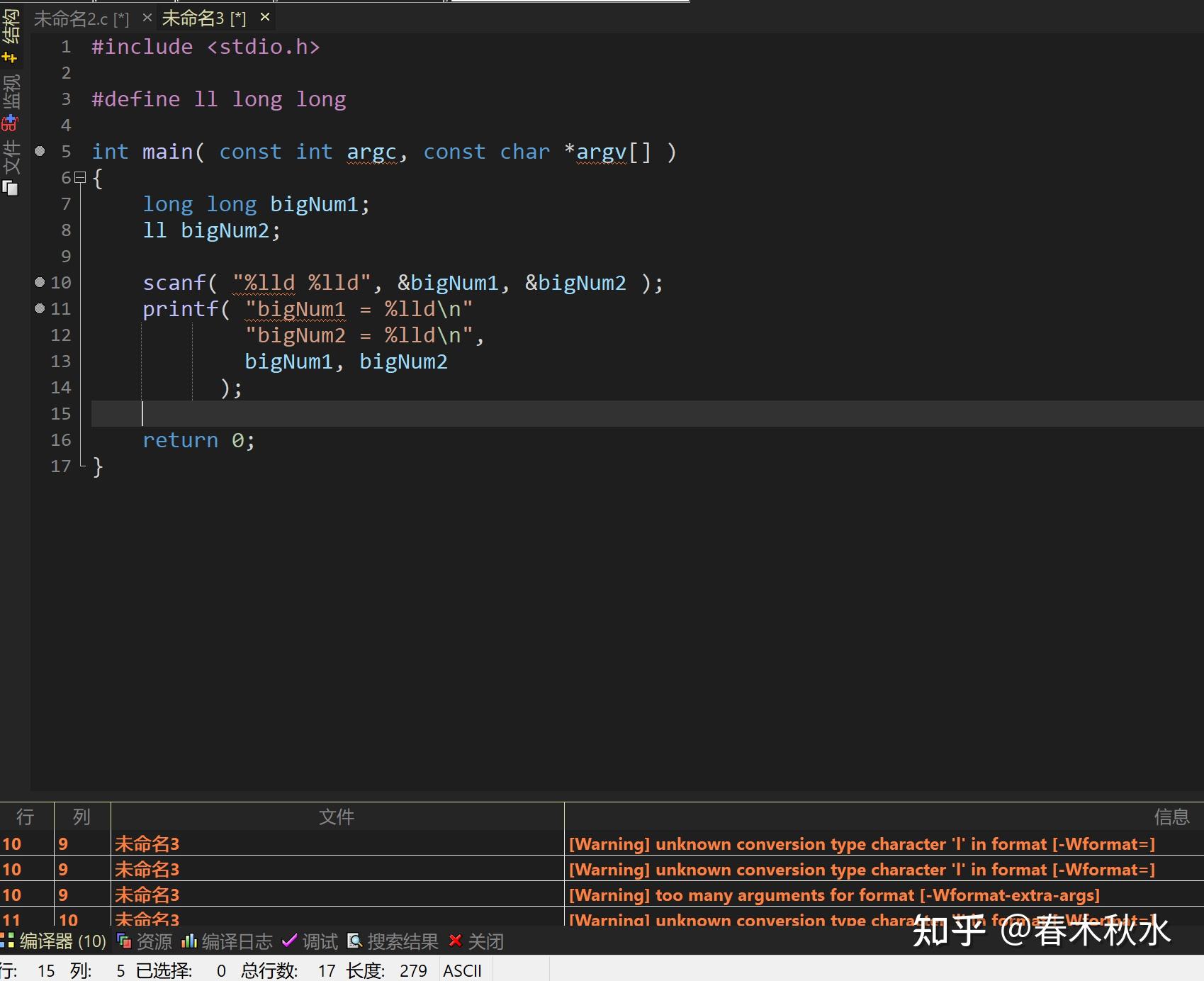Open the 文件 files side panel
This screenshot has width=1204, height=981.
pos(11,166)
